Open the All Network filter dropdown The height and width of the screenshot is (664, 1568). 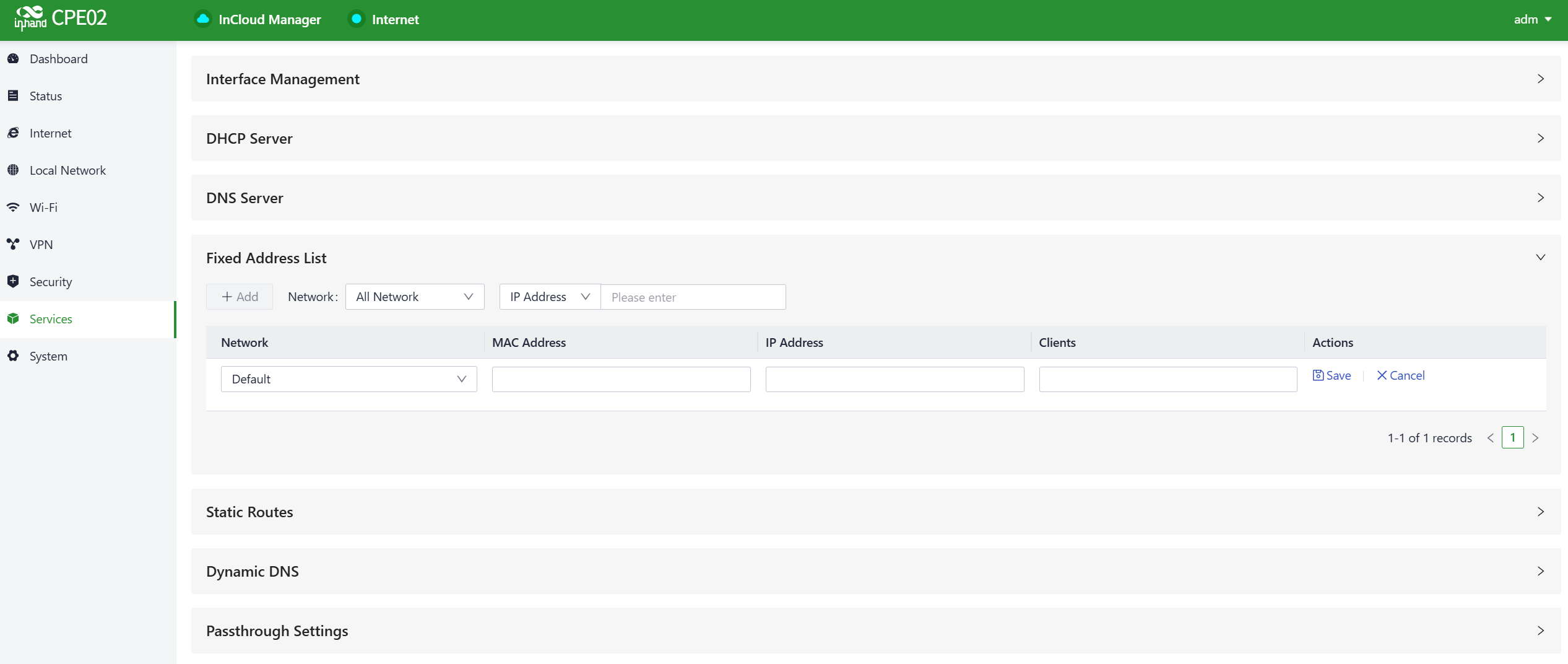pyautogui.click(x=414, y=297)
